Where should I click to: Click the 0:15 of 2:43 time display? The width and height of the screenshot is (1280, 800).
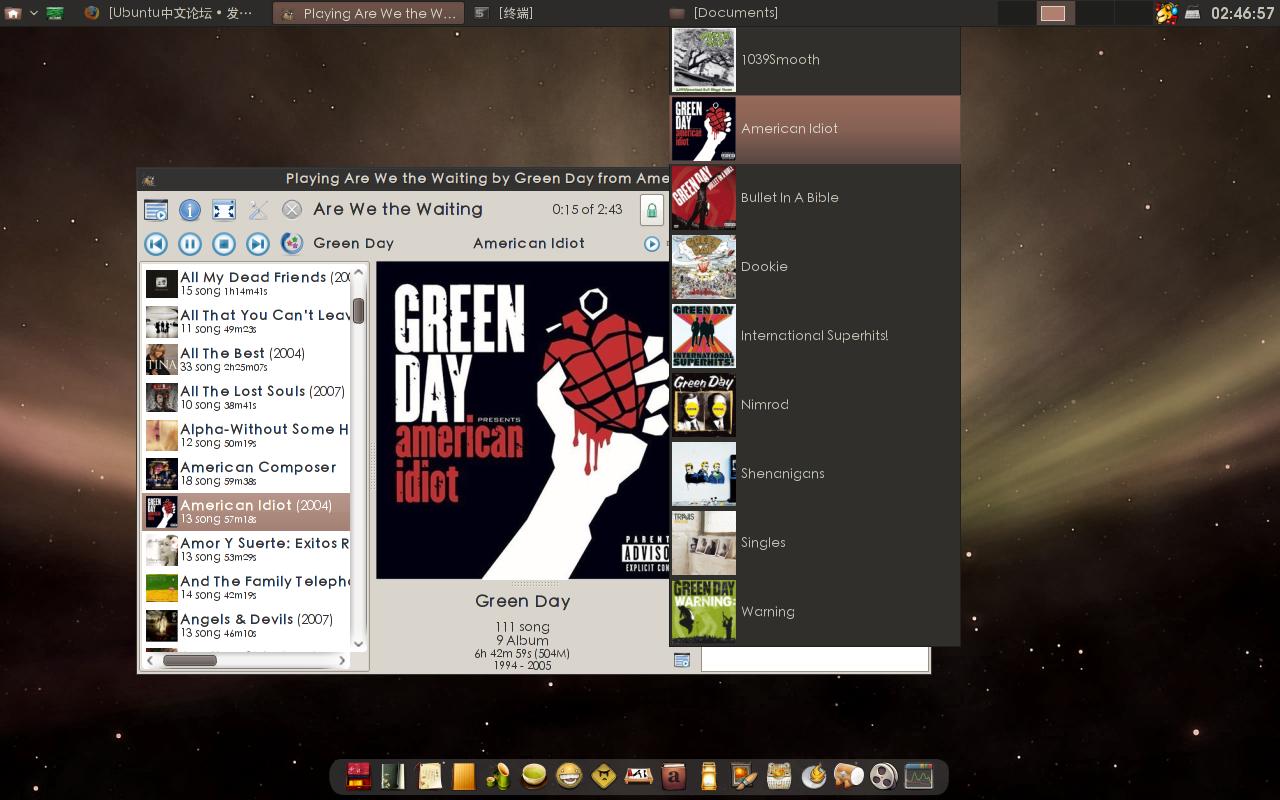click(587, 210)
